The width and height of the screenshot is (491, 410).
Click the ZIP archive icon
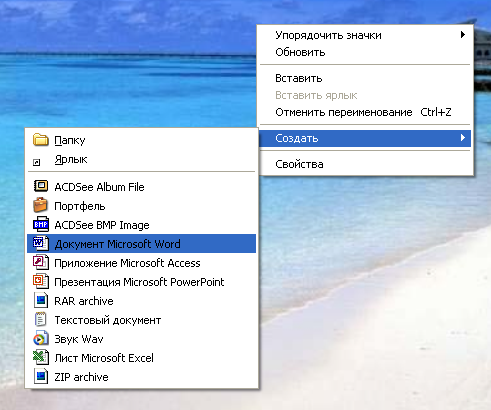pyautogui.click(x=41, y=376)
